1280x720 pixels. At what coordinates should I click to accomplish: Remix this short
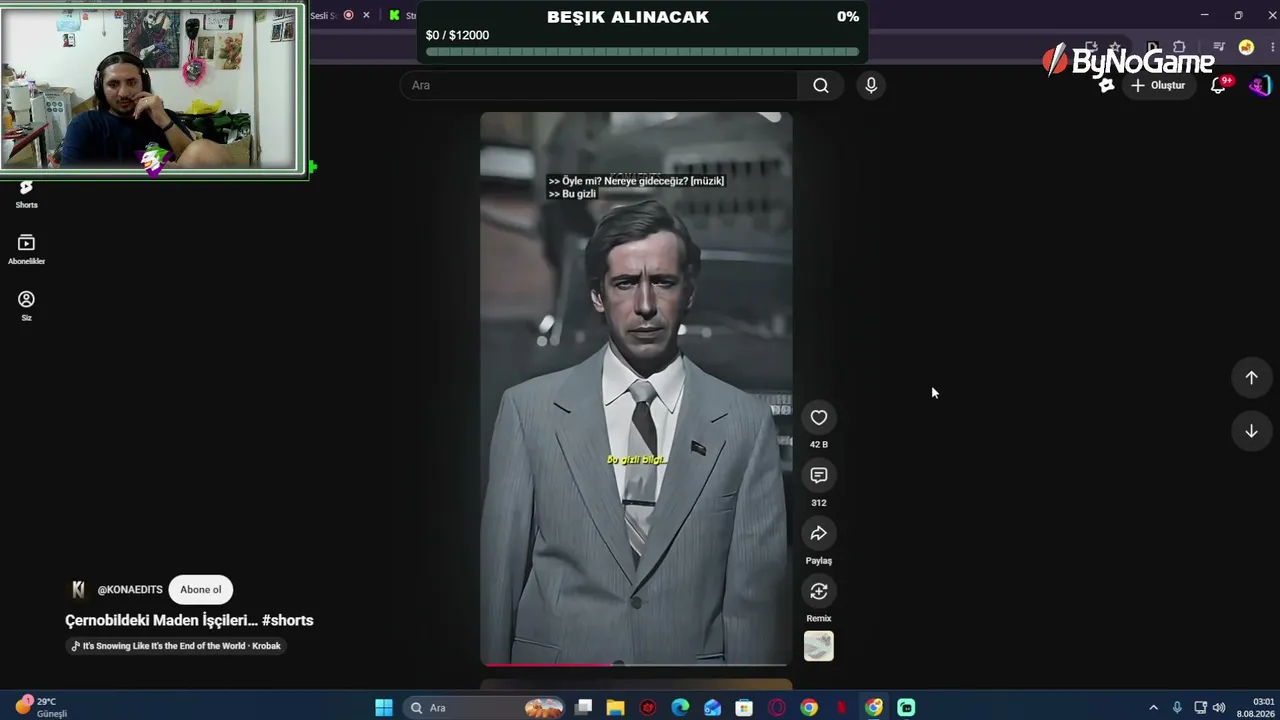[819, 591]
